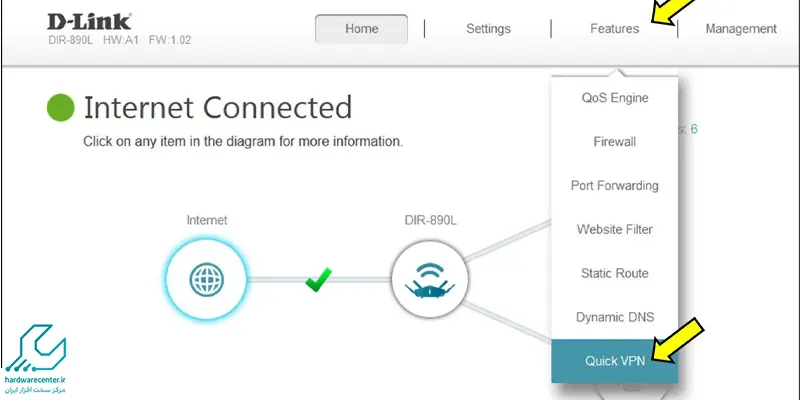Select Quick VPN menu entry
Viewport: 800px width, 400px height.
615,361
